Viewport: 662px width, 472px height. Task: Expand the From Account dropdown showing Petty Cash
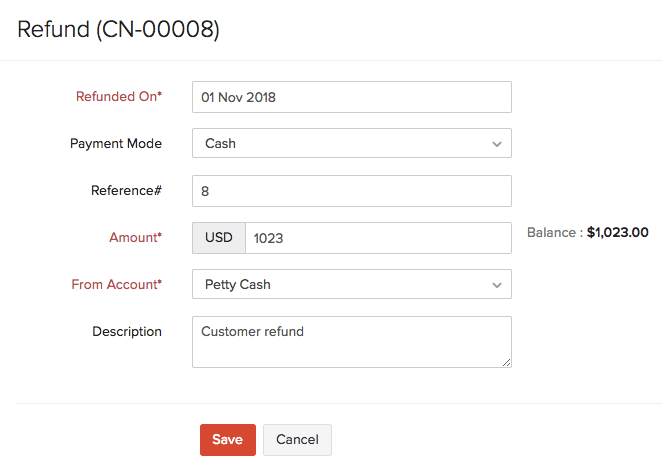tap(340, 284)
